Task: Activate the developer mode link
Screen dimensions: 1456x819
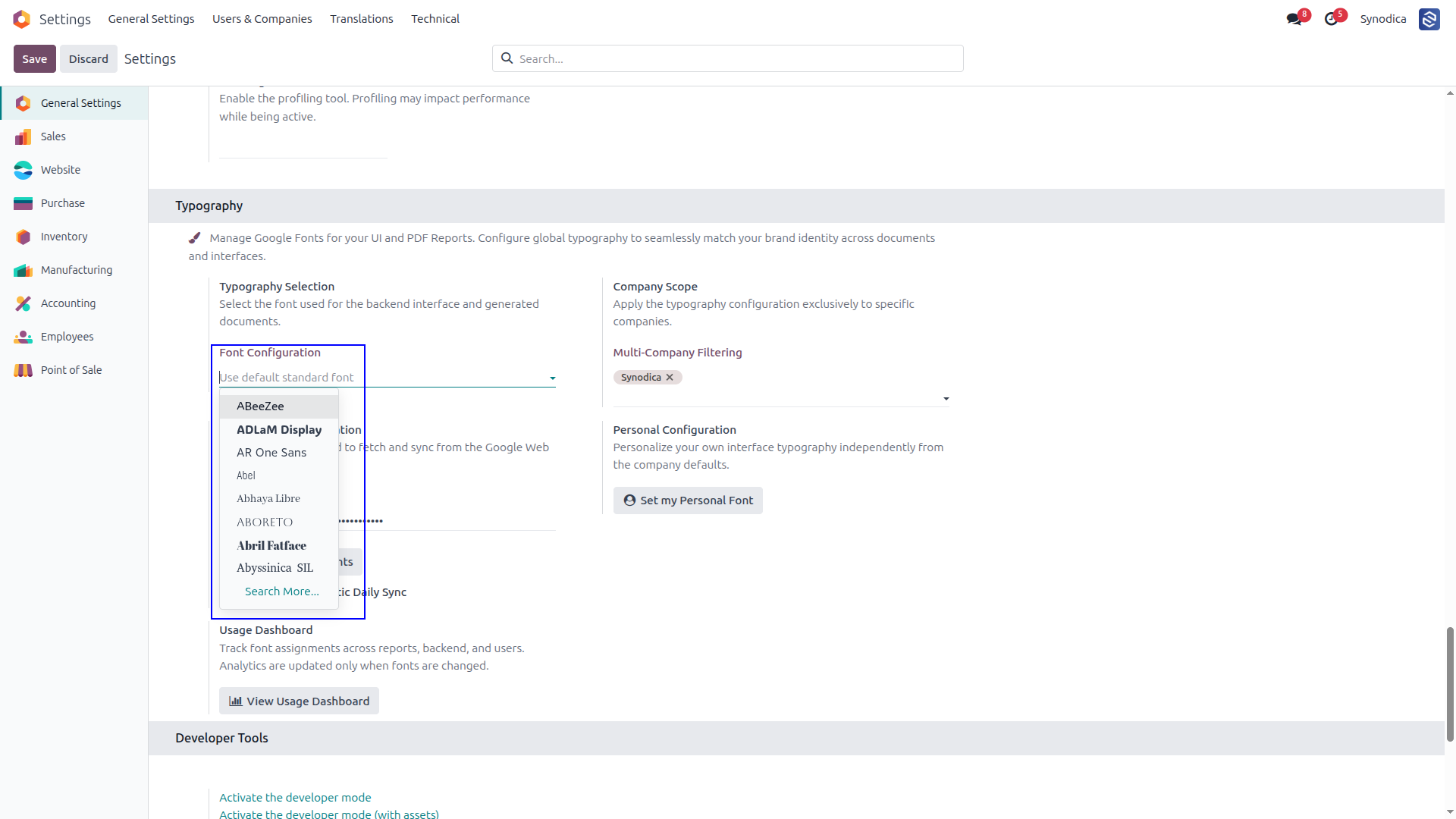Action: tap(295, 798)
